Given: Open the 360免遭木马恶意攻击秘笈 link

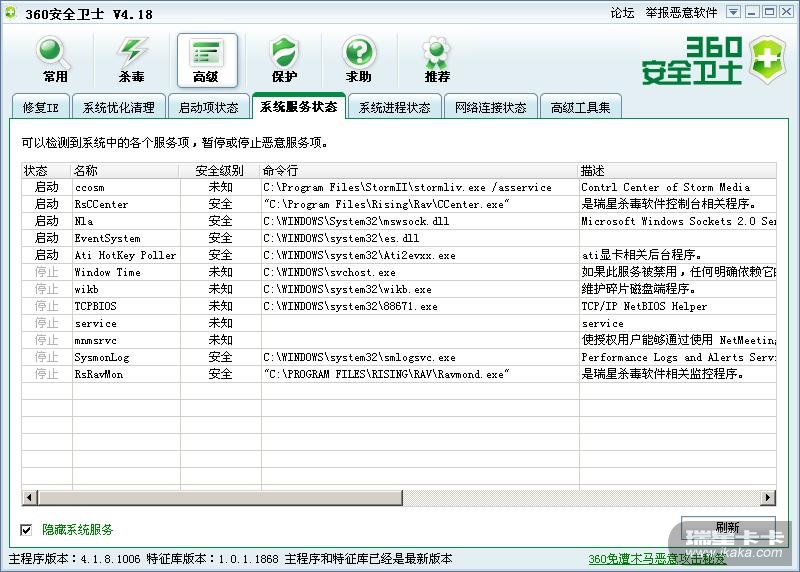Looking at the screenshot, I should tap(657, 559).
